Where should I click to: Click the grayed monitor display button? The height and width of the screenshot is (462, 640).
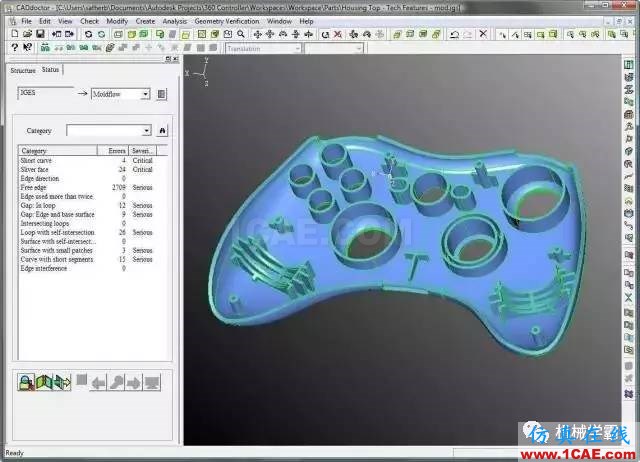pyautogui.click(x=152, y=382)
